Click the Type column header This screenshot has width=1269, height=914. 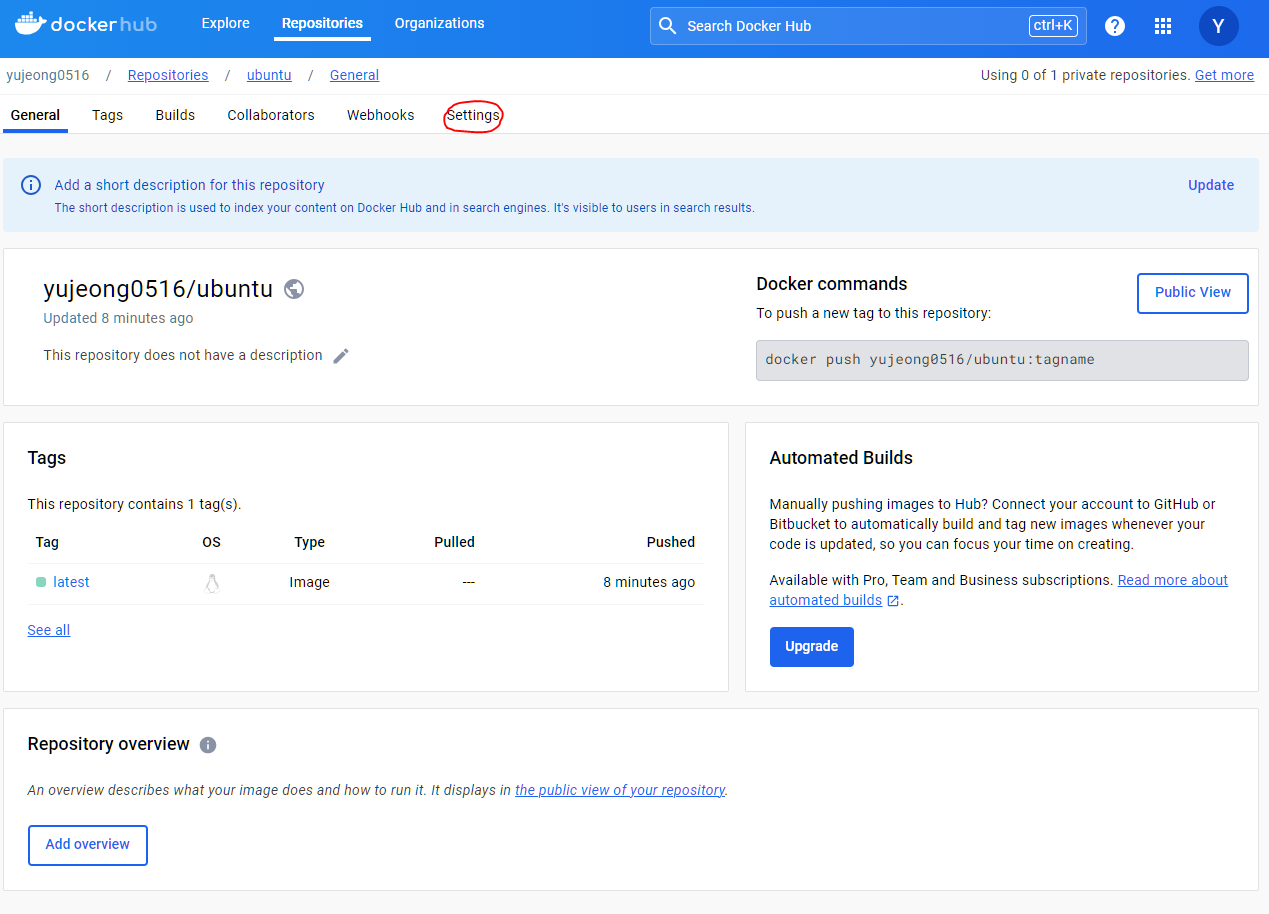pos(310,542)
